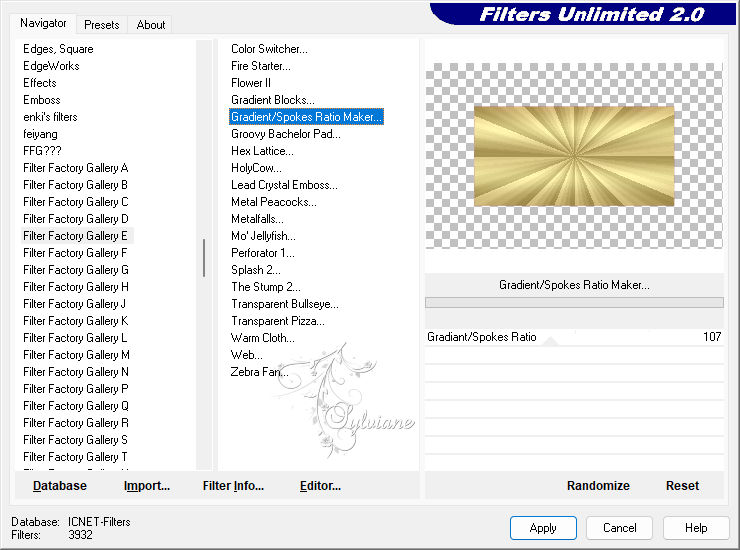This screenshot has width=740, height=550.
Task: Switch to the Navigator tab
Action: [x=43, y=23]
